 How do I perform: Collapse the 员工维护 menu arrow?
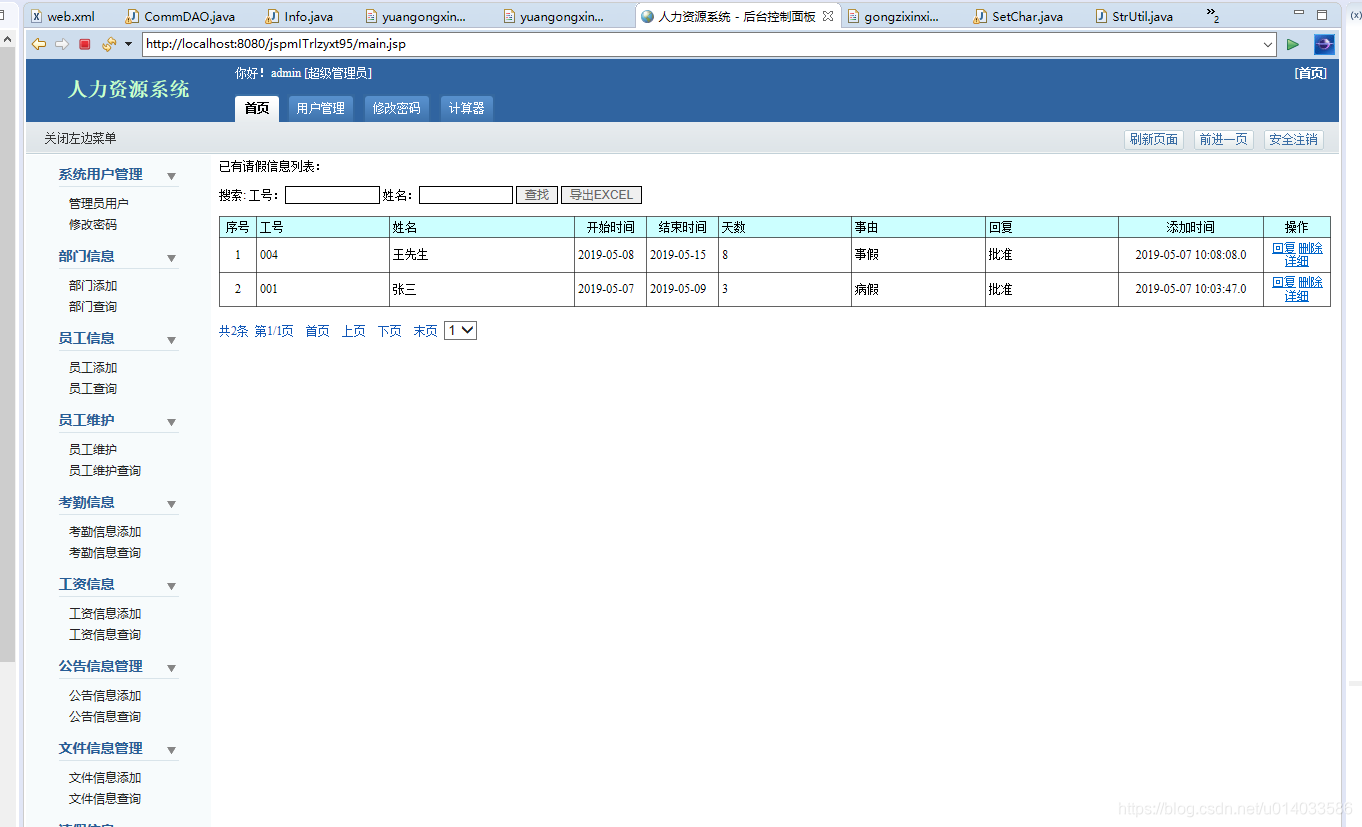click(171, 422)
